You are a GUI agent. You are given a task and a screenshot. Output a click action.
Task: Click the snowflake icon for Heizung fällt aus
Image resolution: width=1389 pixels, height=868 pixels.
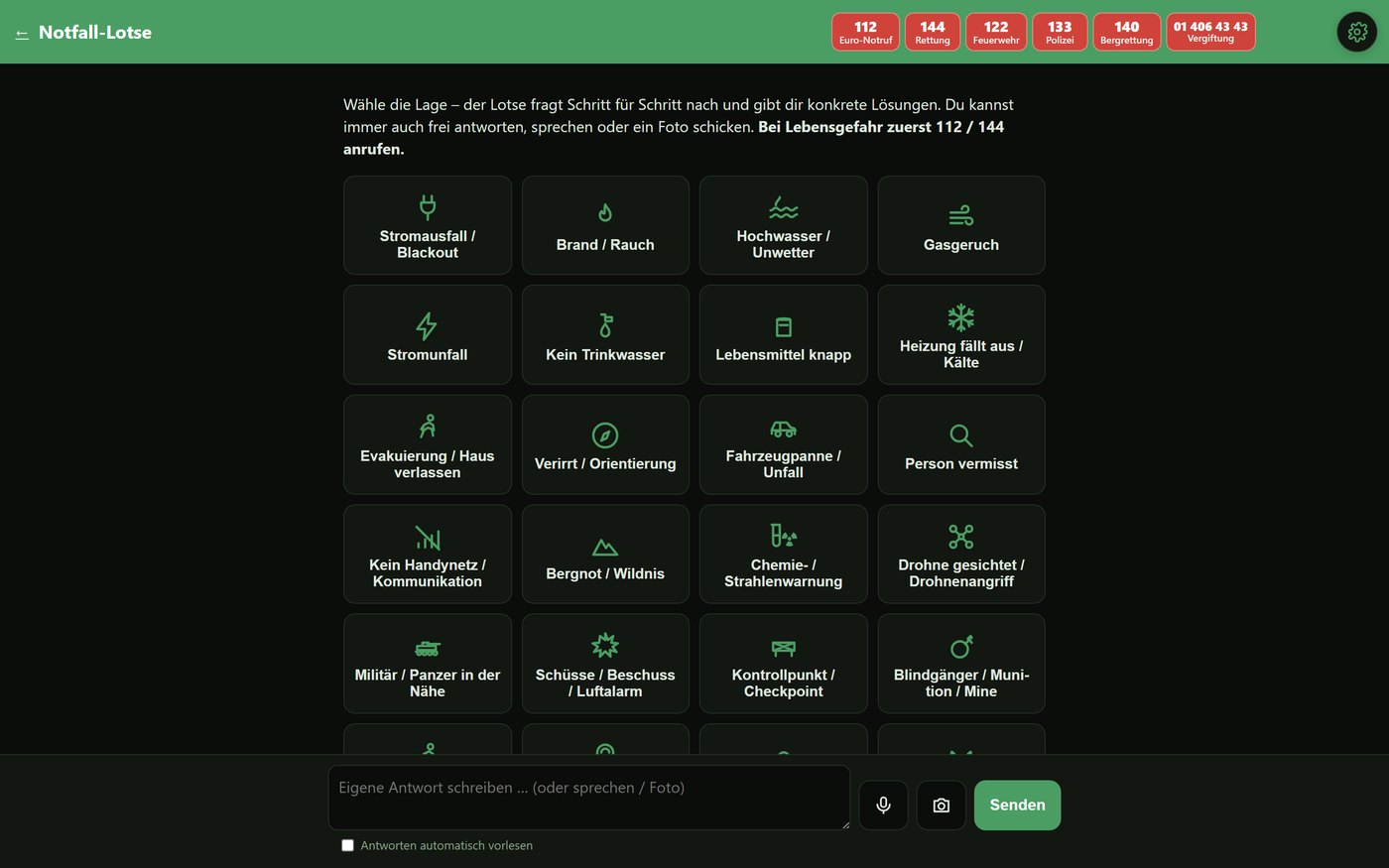click(961, 317)
